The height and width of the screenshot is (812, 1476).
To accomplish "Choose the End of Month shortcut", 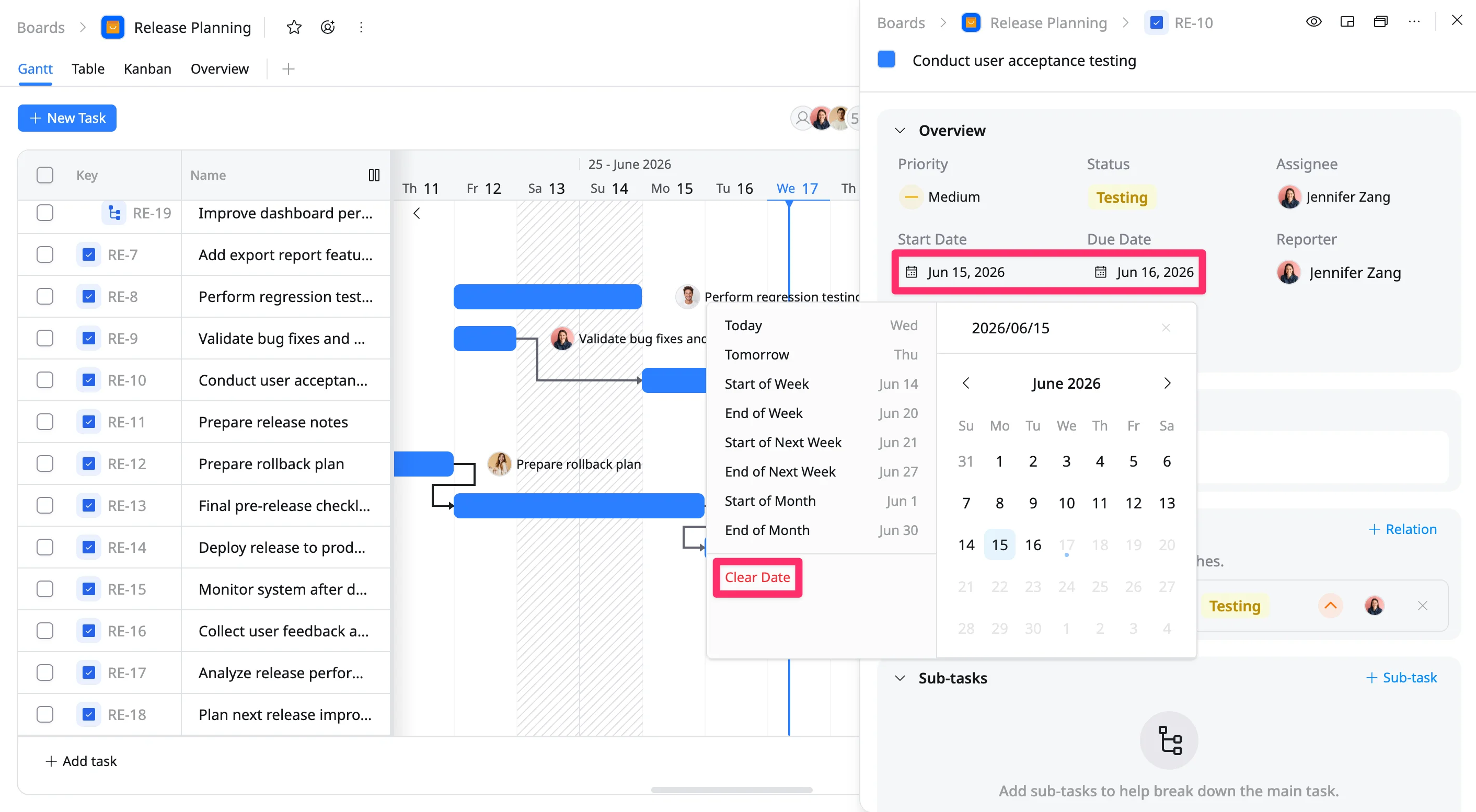I will (x=821, y=530).
